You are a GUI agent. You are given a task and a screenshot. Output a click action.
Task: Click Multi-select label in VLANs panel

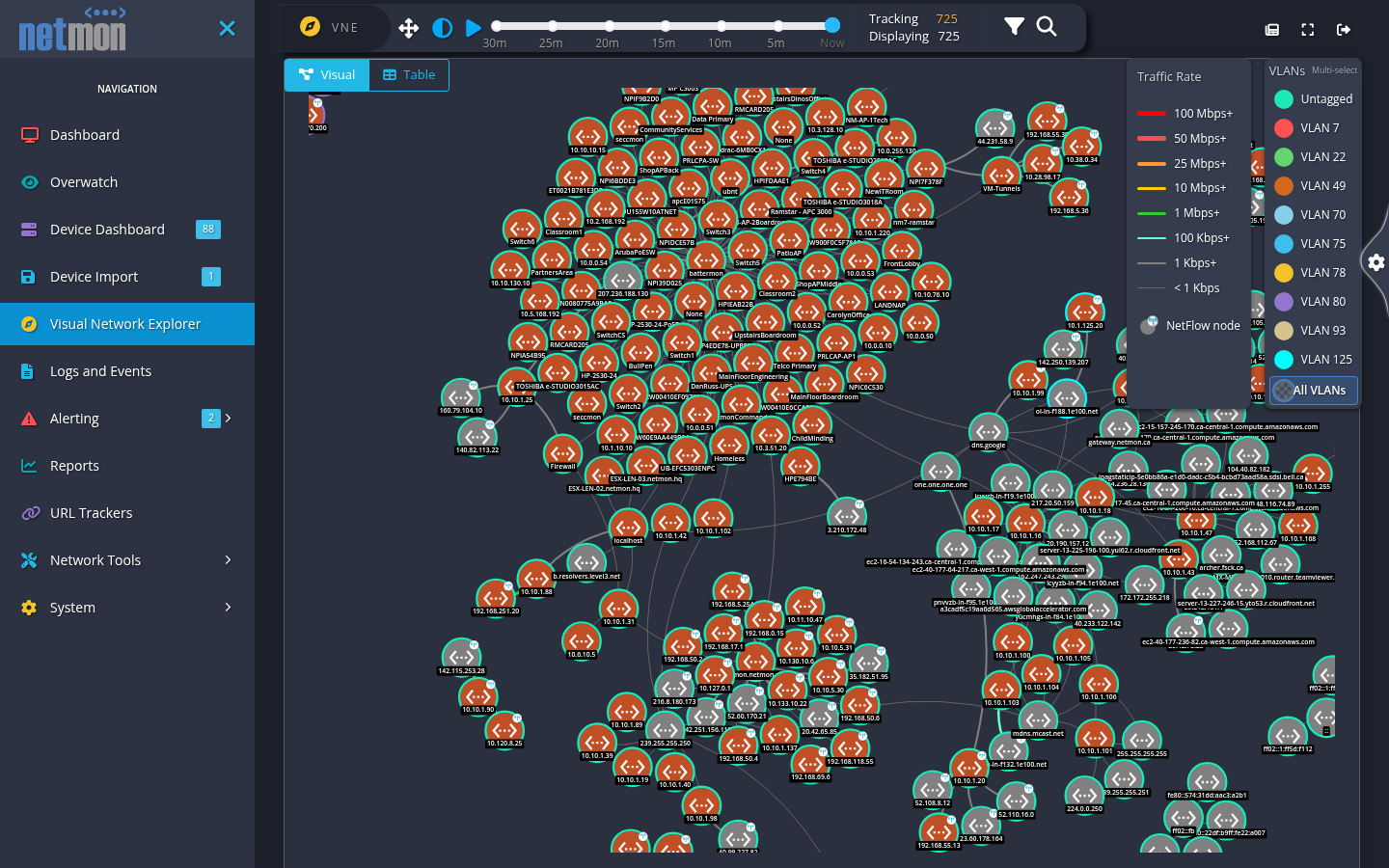point(1334,70)
